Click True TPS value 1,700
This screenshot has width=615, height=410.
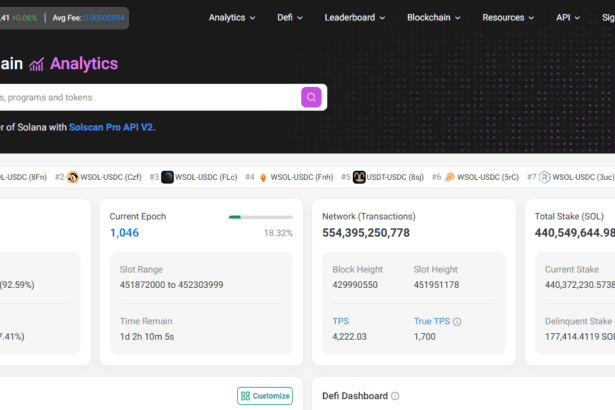click(x=424, y=337)
